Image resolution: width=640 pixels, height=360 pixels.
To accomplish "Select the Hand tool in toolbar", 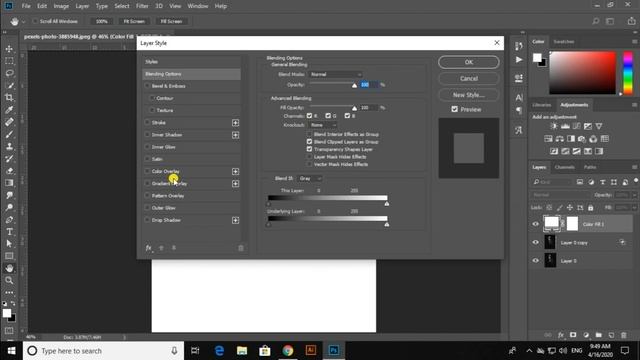I will tap(9, 268).
